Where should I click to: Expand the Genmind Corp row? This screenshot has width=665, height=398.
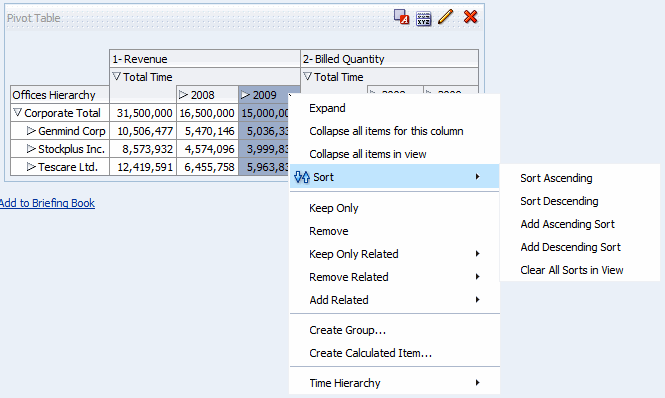click(31, 130)
